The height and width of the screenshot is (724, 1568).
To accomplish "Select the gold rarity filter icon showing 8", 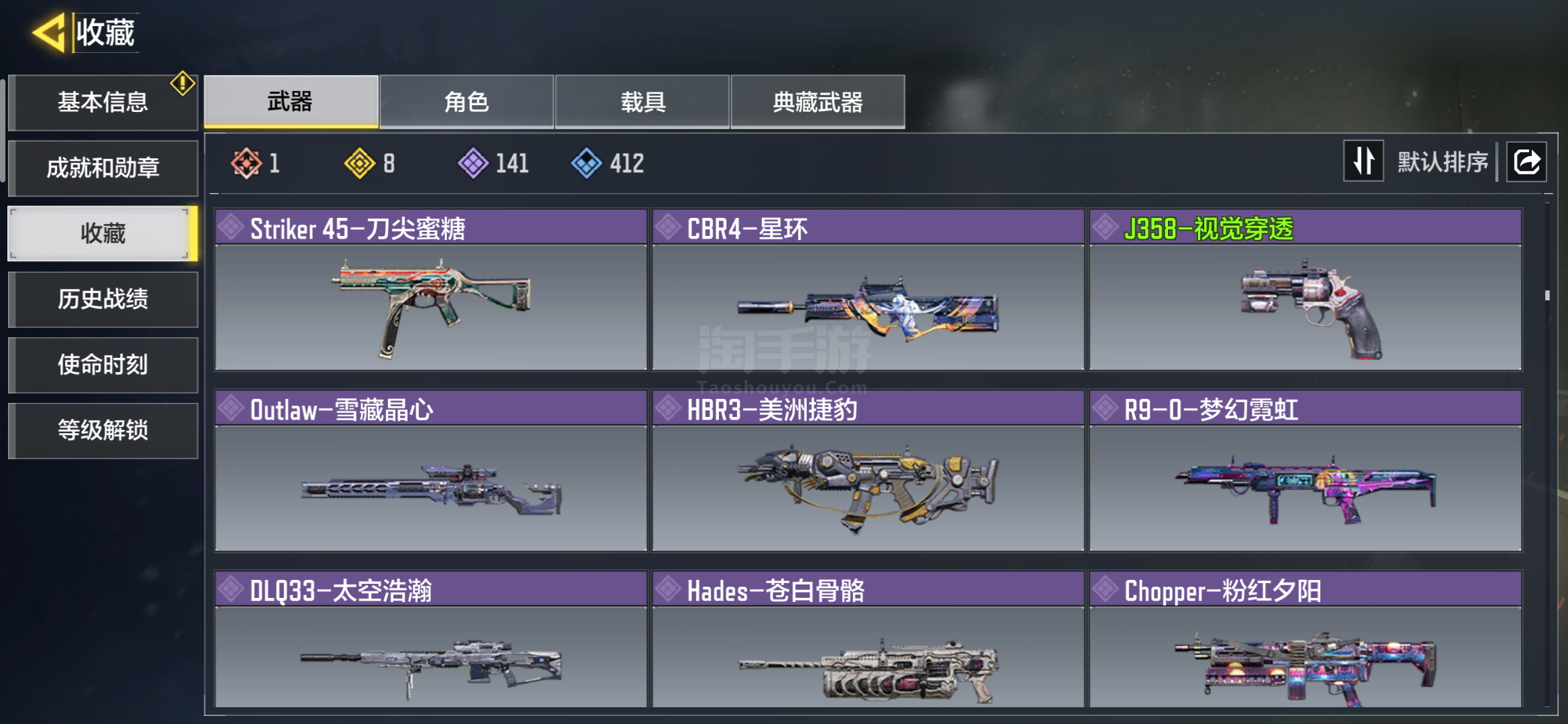I will (x=360, y=163).
